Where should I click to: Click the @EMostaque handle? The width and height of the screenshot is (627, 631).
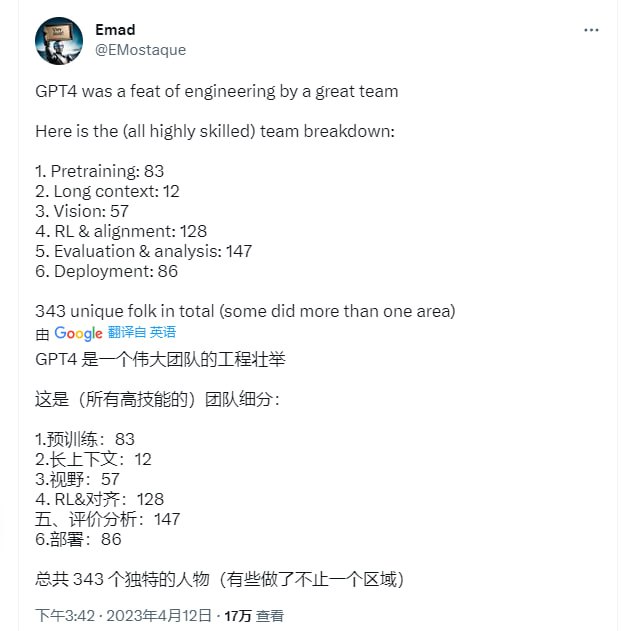140,50
